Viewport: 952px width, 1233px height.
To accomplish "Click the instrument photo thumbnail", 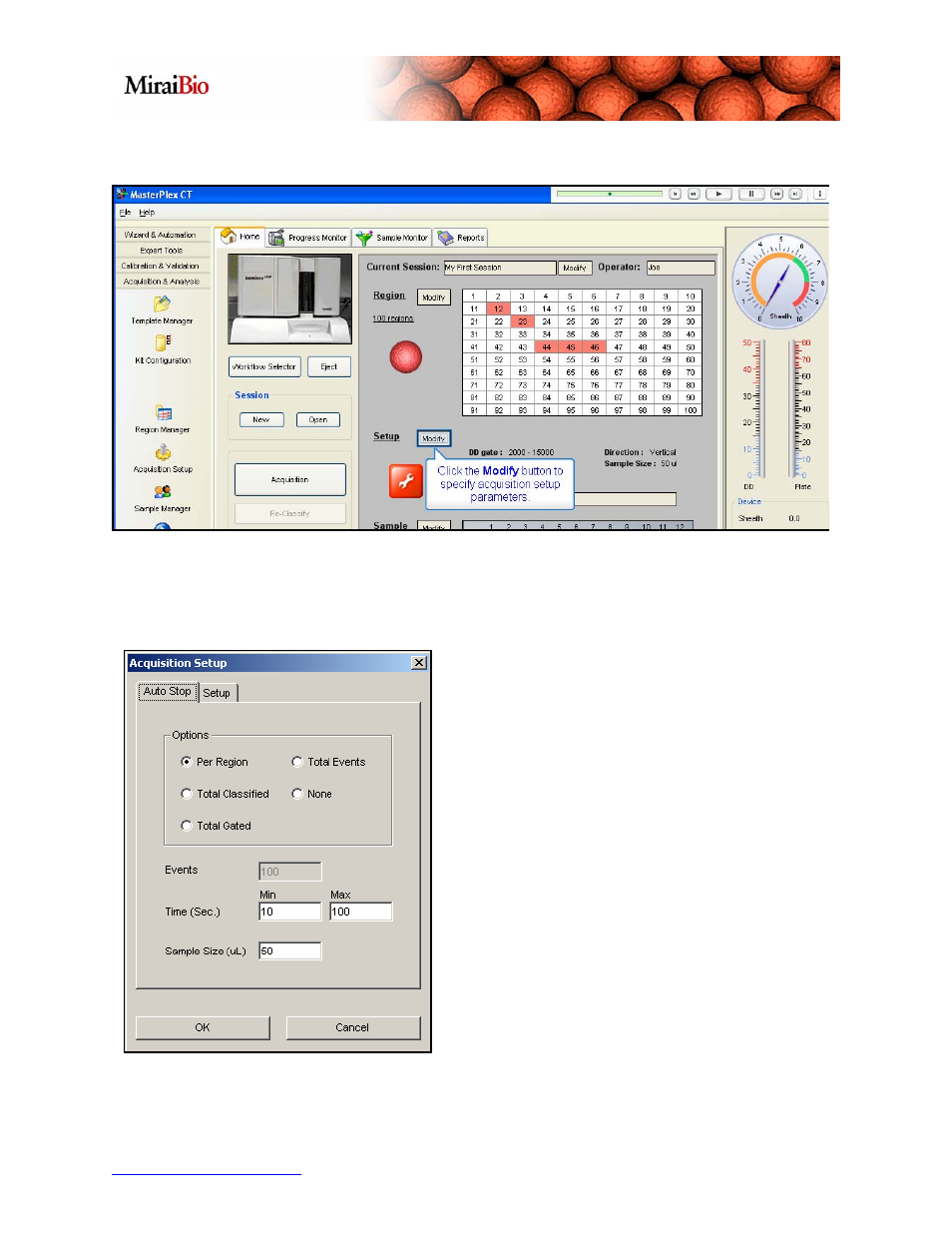I will click(290, 299).
